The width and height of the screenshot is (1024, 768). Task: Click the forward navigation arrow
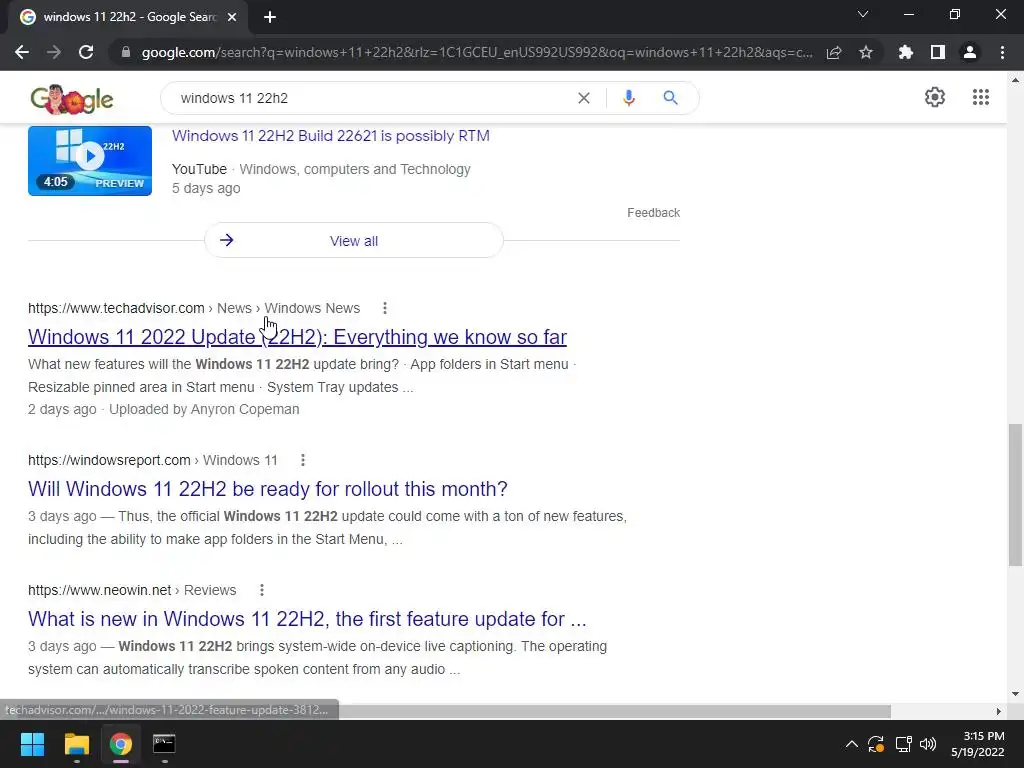click(x=54, y=52)
